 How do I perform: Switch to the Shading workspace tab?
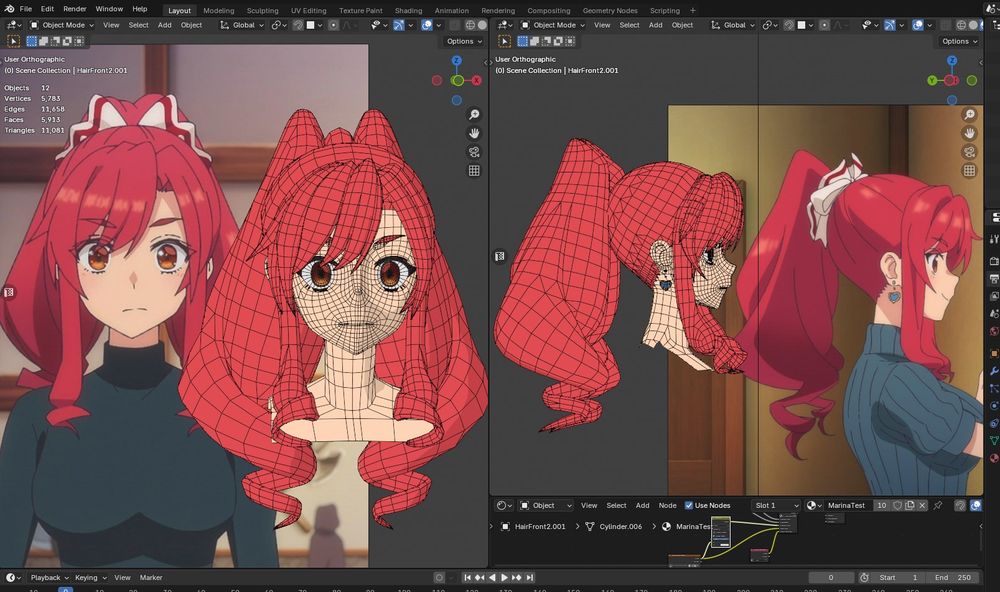[x=408, y=10]
